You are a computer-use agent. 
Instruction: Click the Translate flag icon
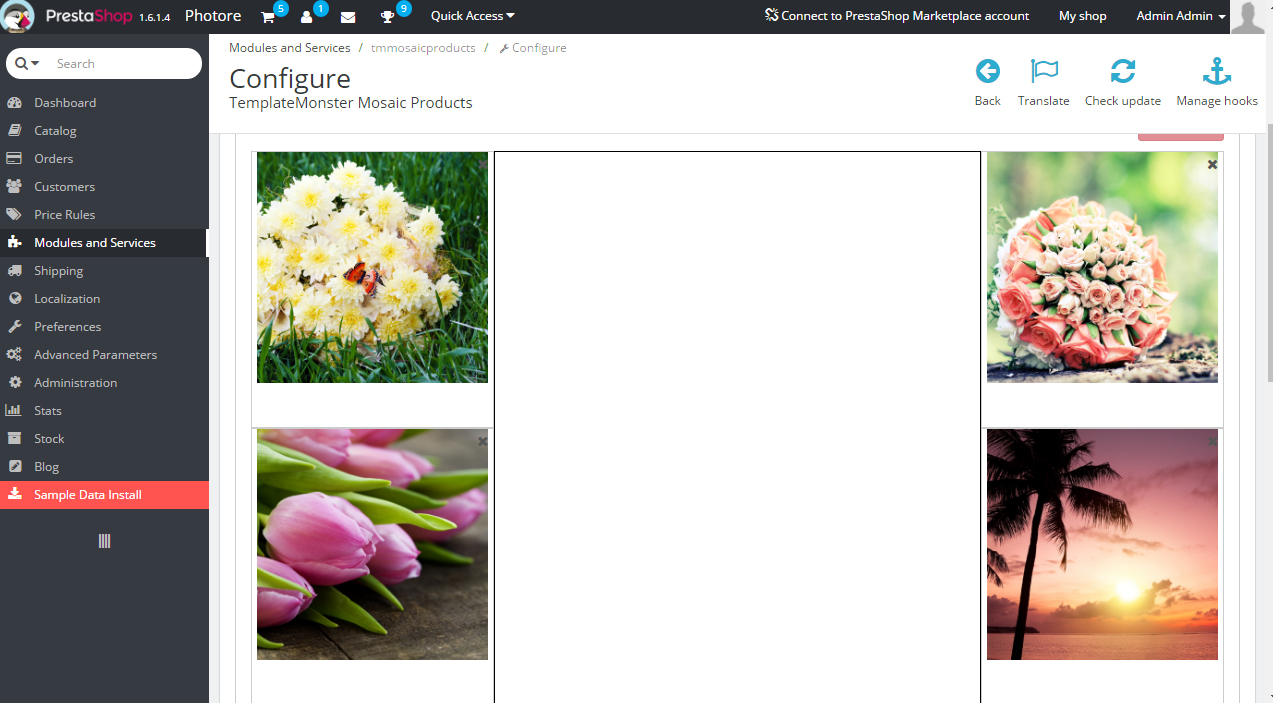click(x=1044, y=71)
